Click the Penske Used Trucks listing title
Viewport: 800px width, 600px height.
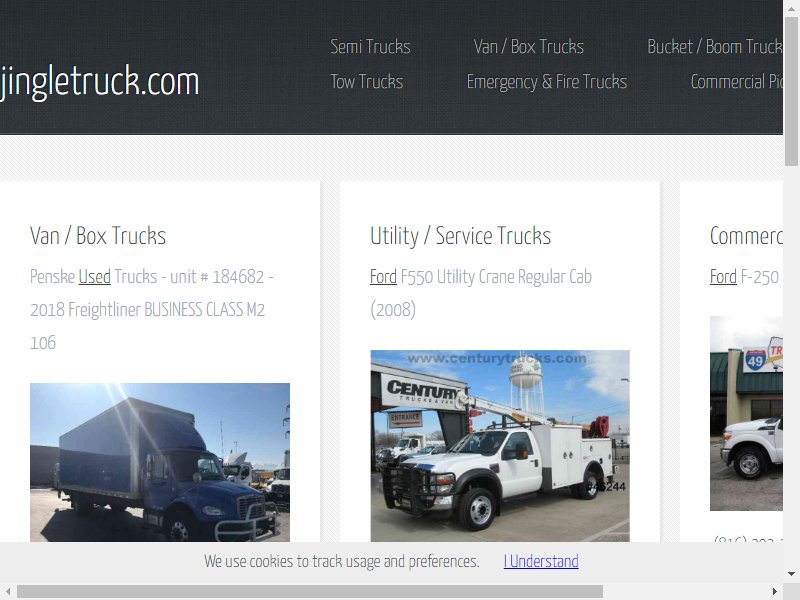(x=152, y=310)
